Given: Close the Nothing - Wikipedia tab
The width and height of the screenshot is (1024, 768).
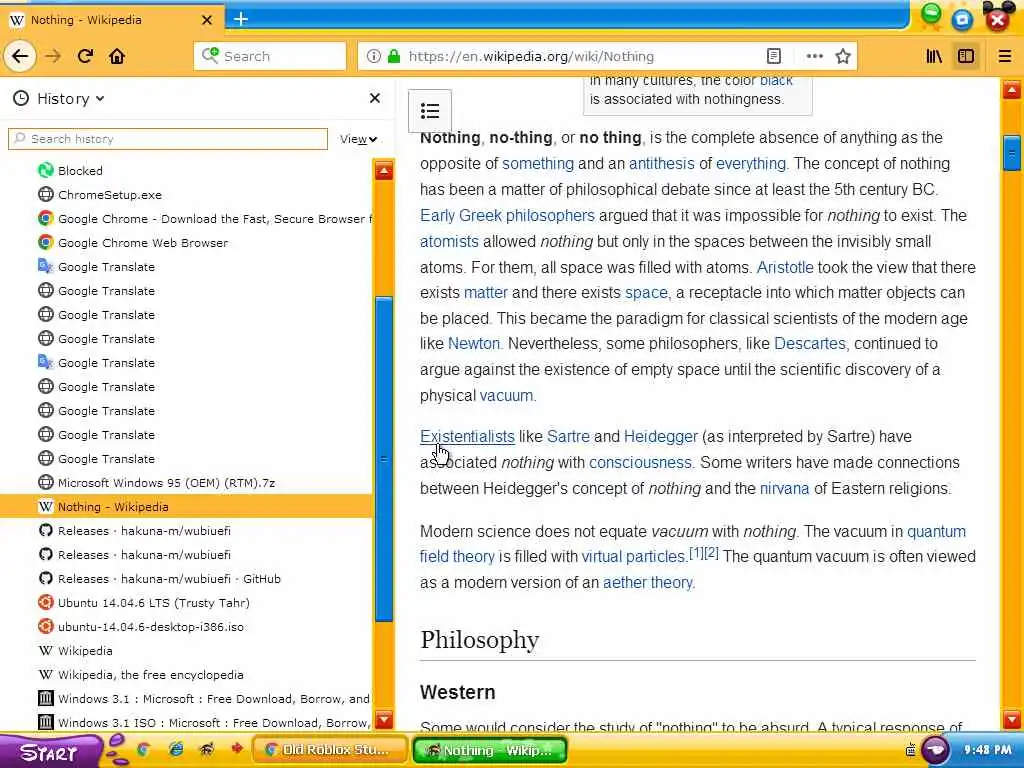Looking at the screenshot, I should coord(206,20).
